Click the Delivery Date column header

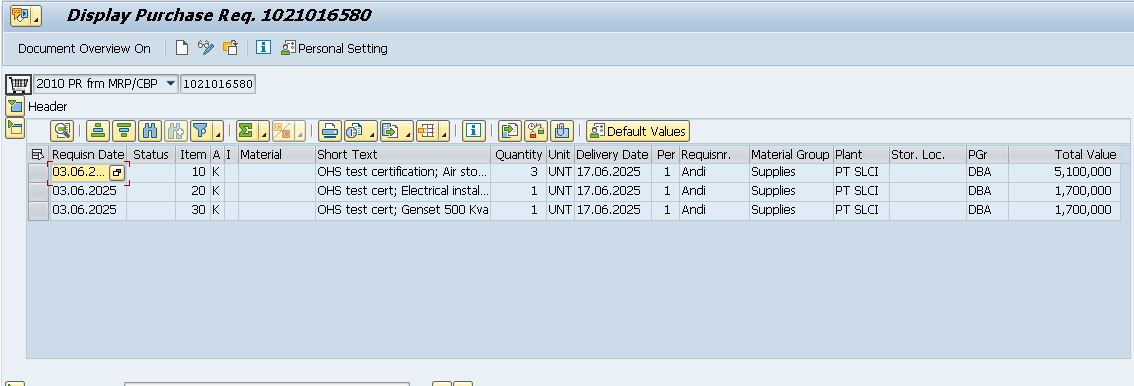[x=613, y=155]
